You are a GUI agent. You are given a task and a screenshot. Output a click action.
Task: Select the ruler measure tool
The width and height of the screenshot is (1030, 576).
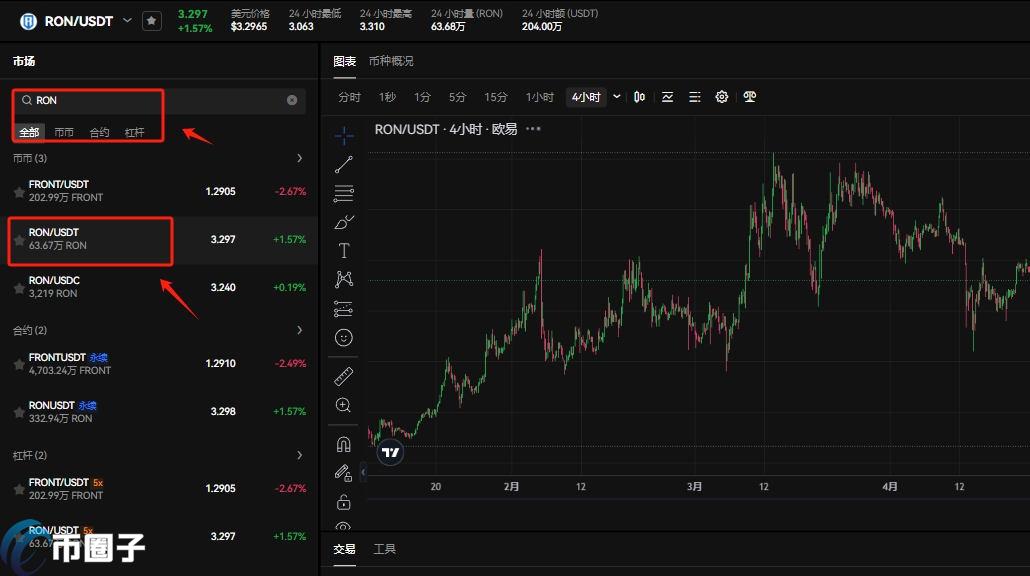click(344, 376)
